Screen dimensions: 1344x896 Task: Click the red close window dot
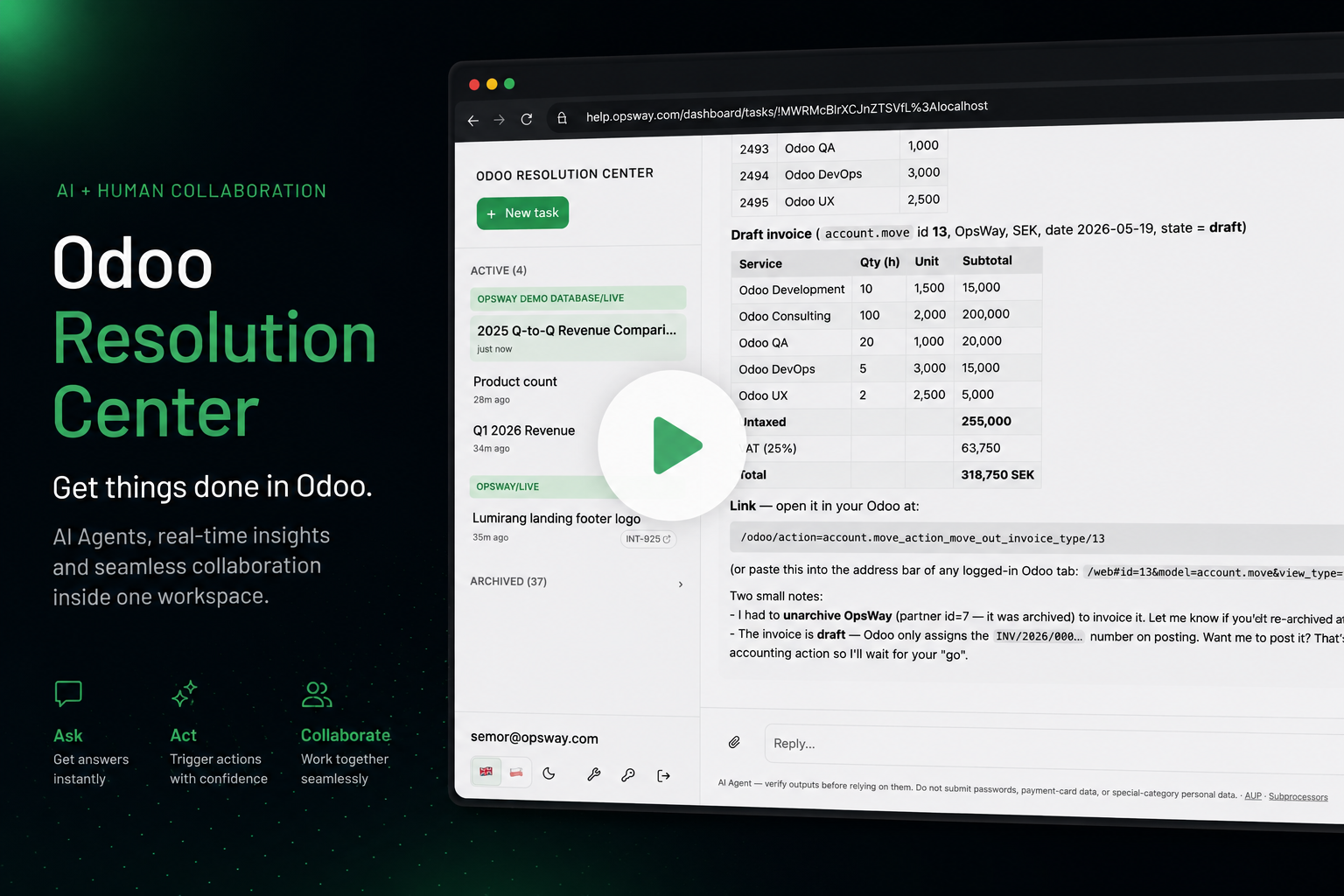point(474,84)
